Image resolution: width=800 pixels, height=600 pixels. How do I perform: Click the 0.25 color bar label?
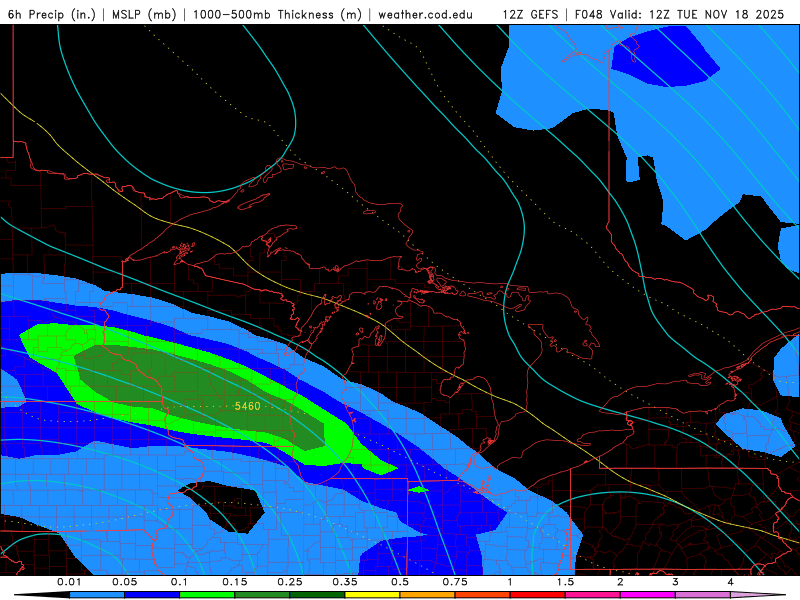point(290,582)
